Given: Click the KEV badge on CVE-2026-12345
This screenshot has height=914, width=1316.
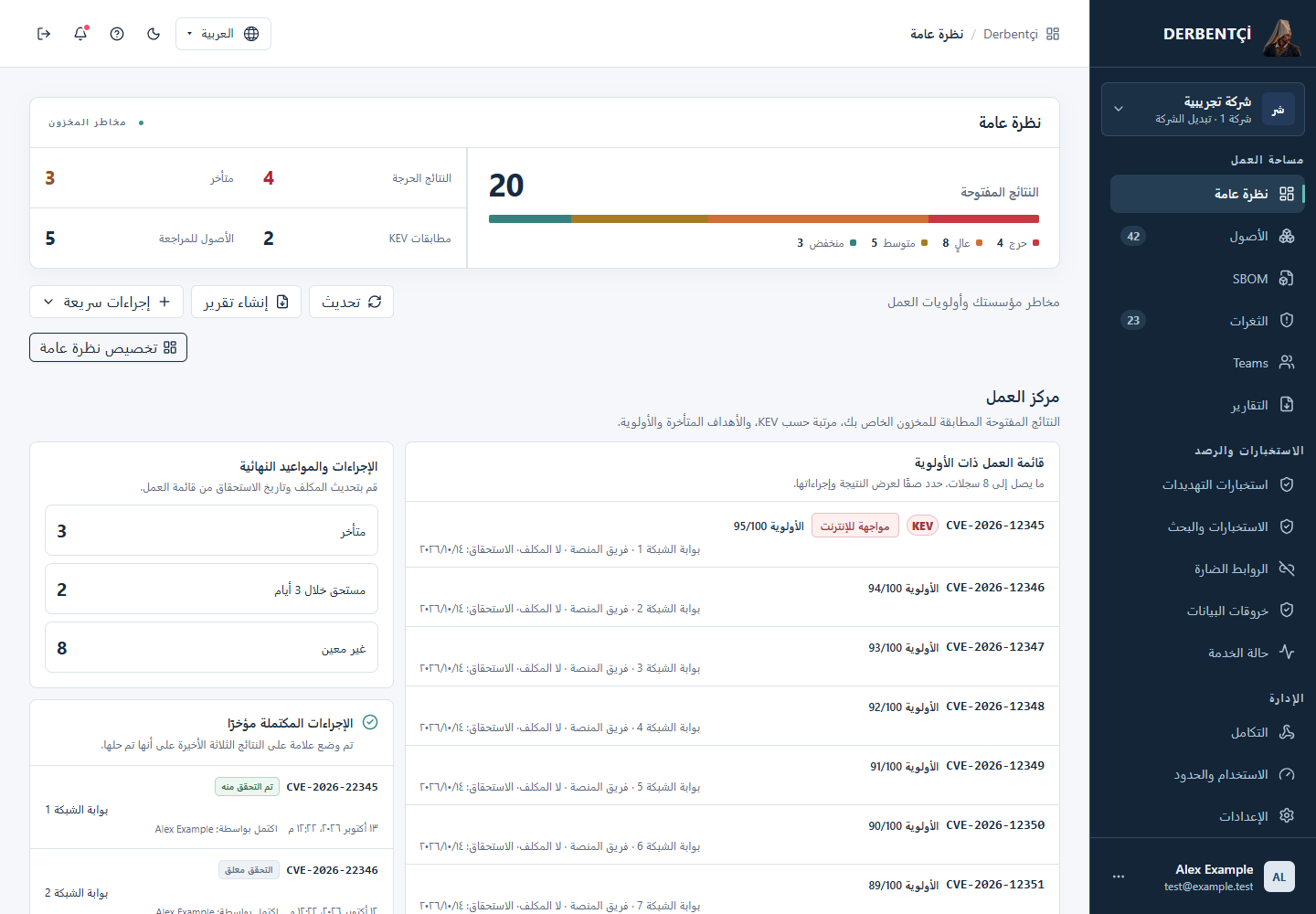Looking at the screenshot, I should coord(922,526).
